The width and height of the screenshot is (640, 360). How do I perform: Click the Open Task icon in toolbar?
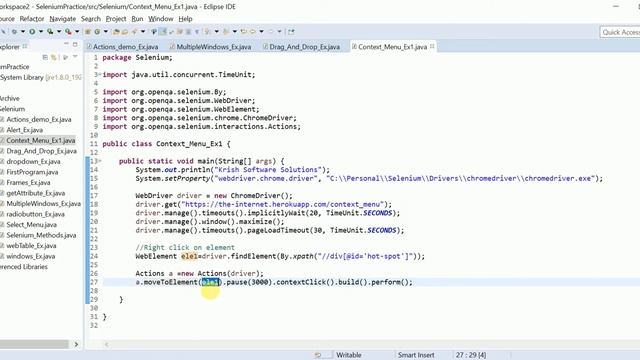tap(125, 31)
